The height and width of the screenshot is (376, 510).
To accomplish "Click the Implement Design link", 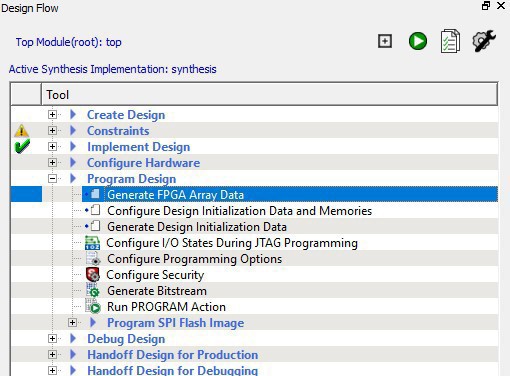I will (x=139, y=147).
